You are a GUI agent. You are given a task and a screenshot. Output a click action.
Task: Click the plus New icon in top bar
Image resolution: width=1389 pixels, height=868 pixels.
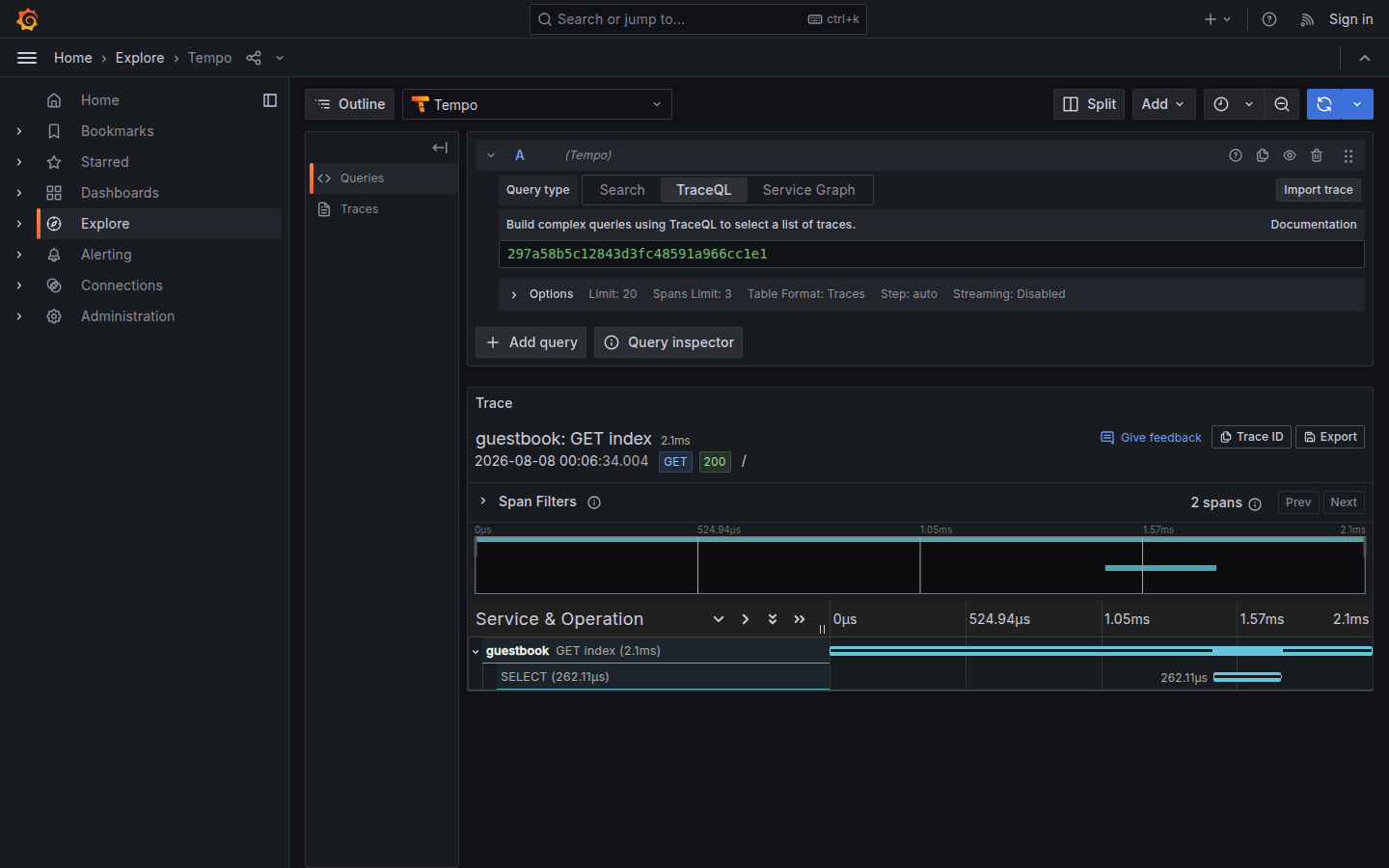point(1217,19)
